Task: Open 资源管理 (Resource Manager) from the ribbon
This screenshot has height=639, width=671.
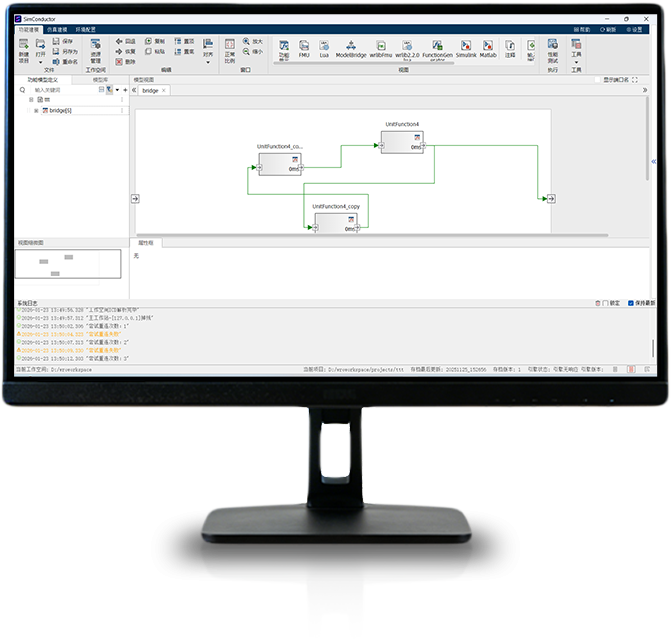Action: [x=96, y=50]
